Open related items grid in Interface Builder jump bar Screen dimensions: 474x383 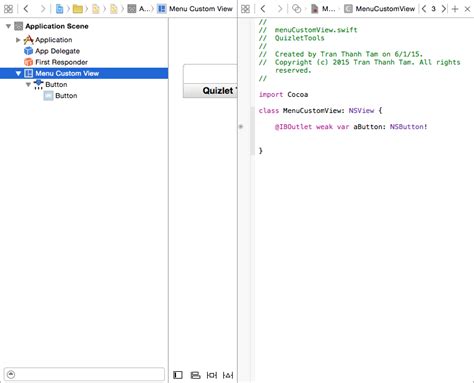8,9
